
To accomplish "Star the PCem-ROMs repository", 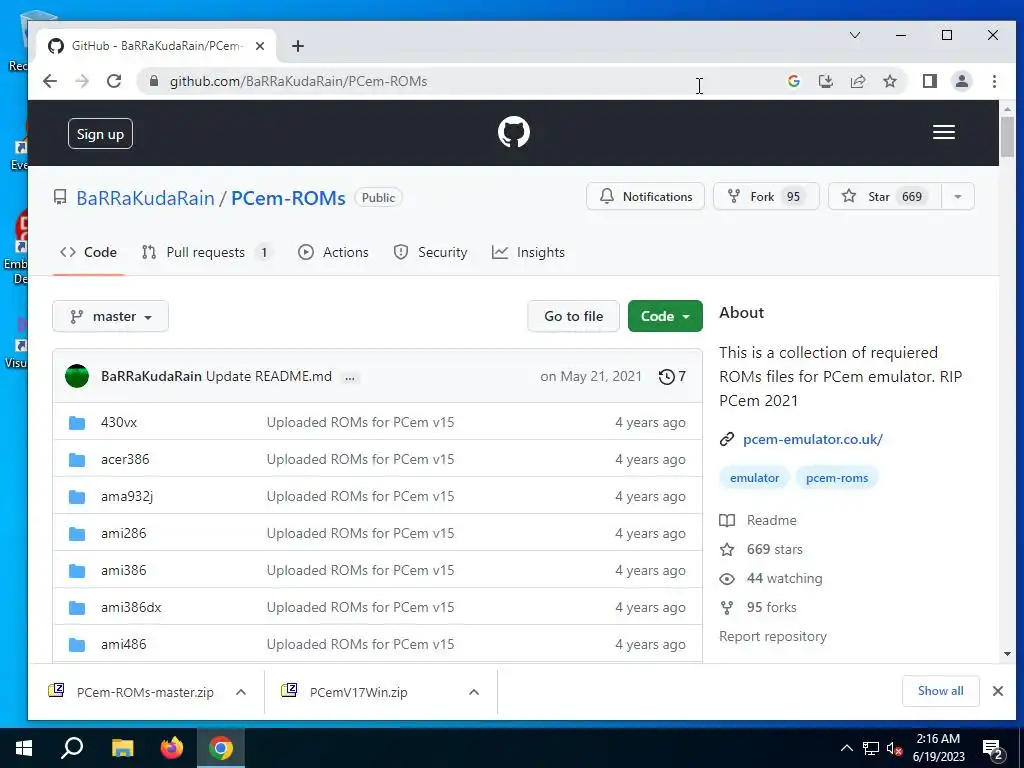I will [885, 197].
